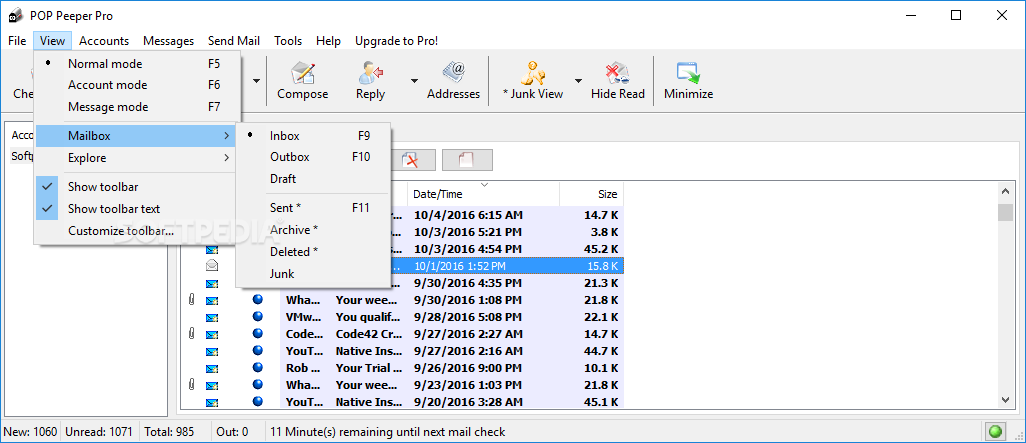Select the Junk mailbox entry
Viewport: 1026px width, 443px height.
tap(313, 274)
